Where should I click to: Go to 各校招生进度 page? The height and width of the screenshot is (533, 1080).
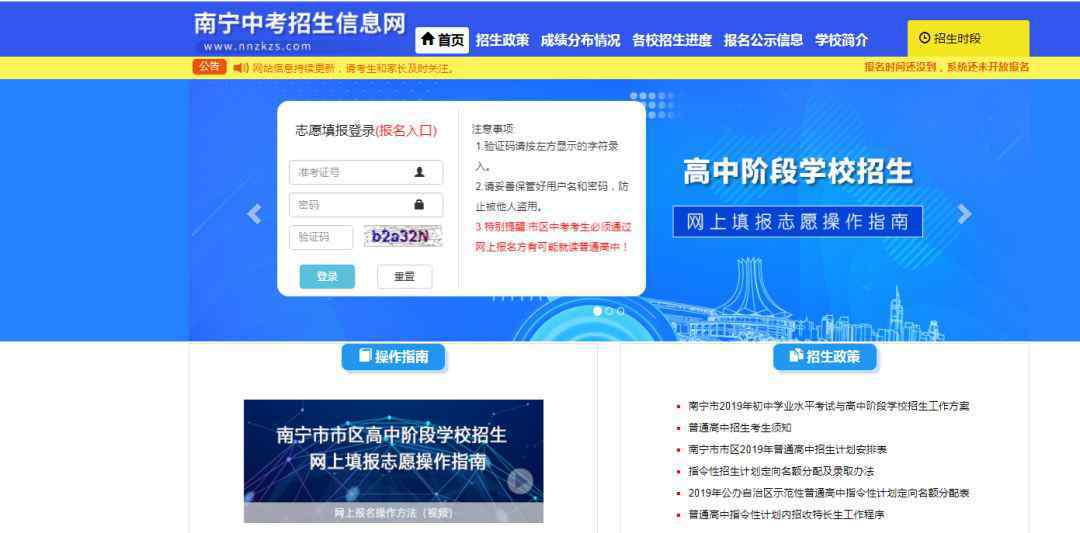click(x=672, y=40)
